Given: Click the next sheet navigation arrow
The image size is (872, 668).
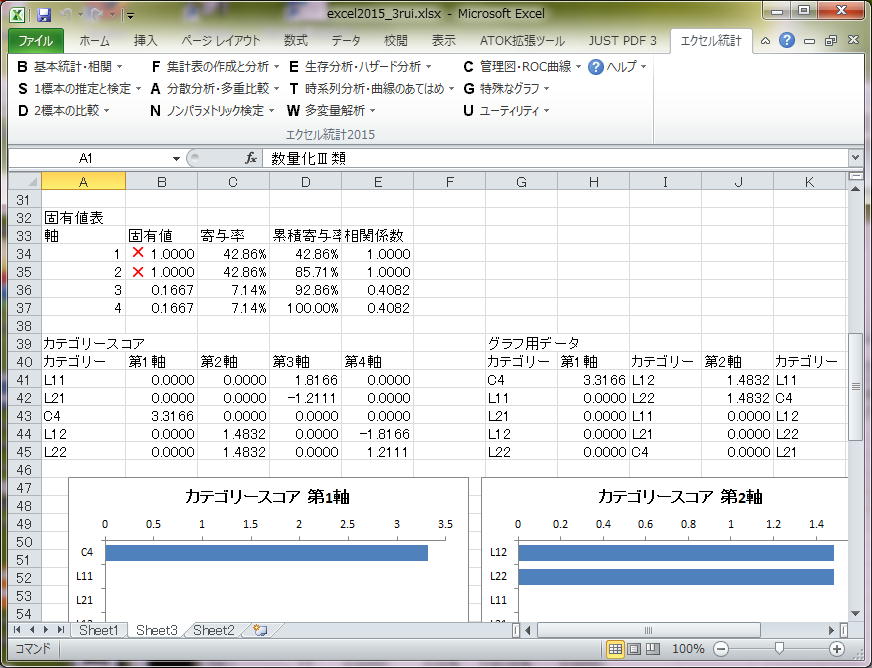Looking at the screenshot, I should [x=46, y=630].
